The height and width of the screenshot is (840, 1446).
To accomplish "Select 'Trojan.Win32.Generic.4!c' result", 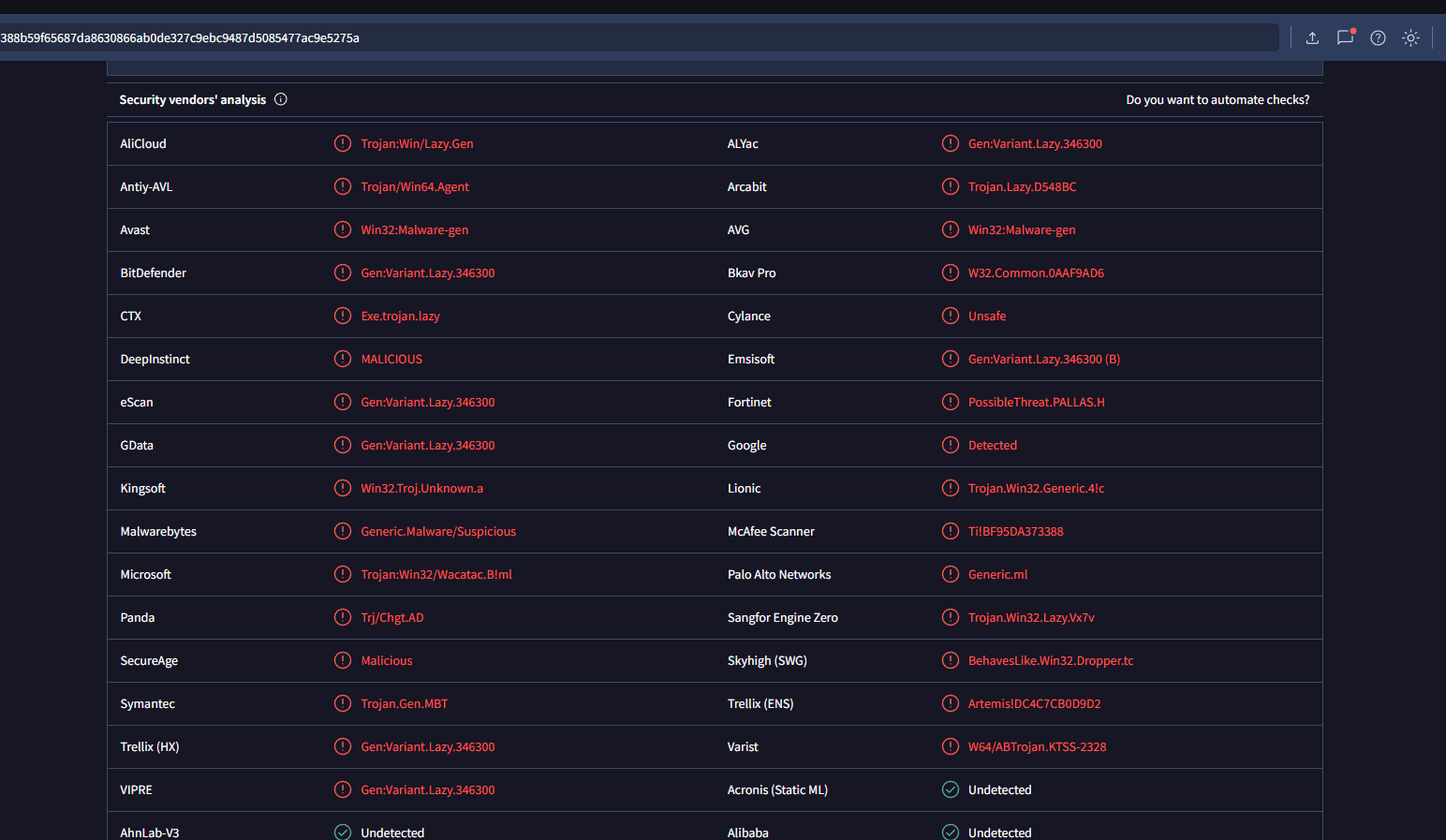I will click(x=1036, y=489).
